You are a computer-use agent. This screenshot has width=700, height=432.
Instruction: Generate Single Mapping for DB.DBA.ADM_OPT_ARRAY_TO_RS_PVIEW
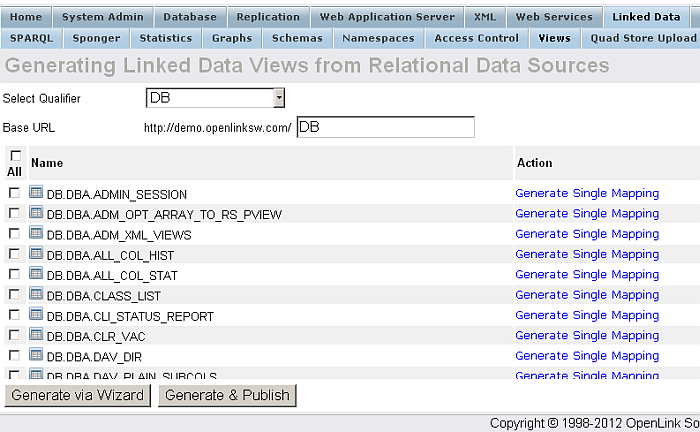587,213
